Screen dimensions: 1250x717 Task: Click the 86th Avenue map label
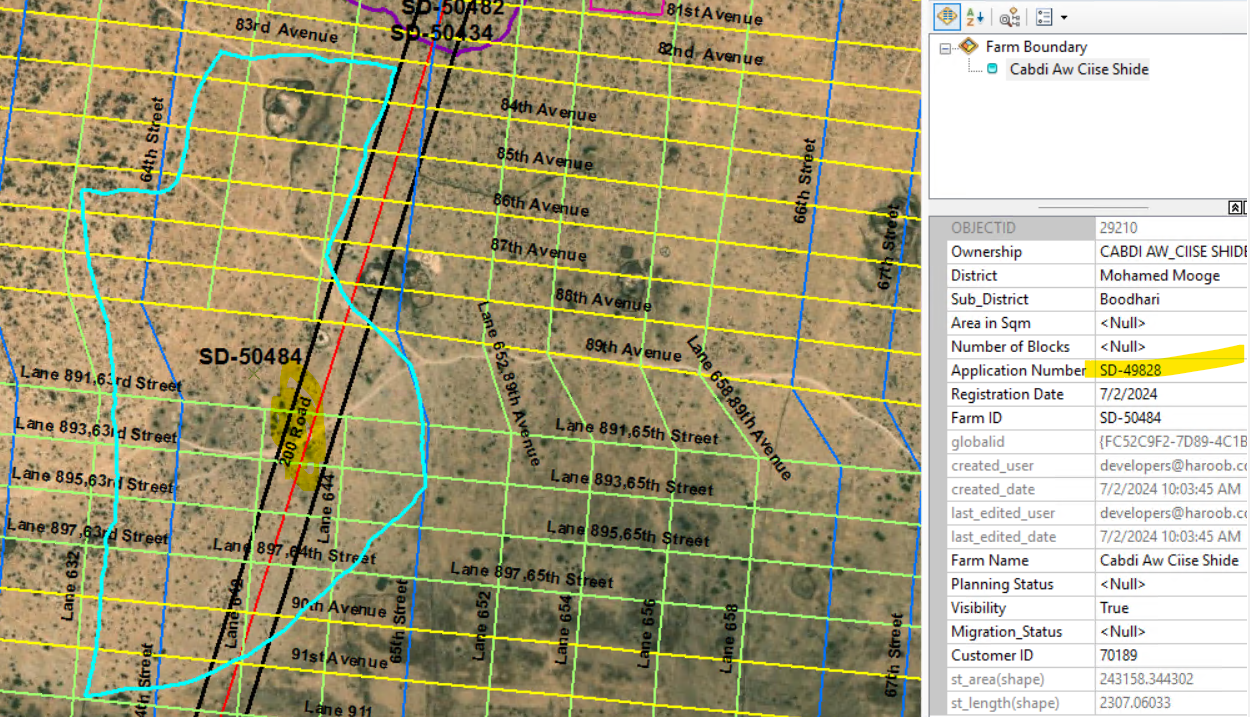[x=541, y=203]
